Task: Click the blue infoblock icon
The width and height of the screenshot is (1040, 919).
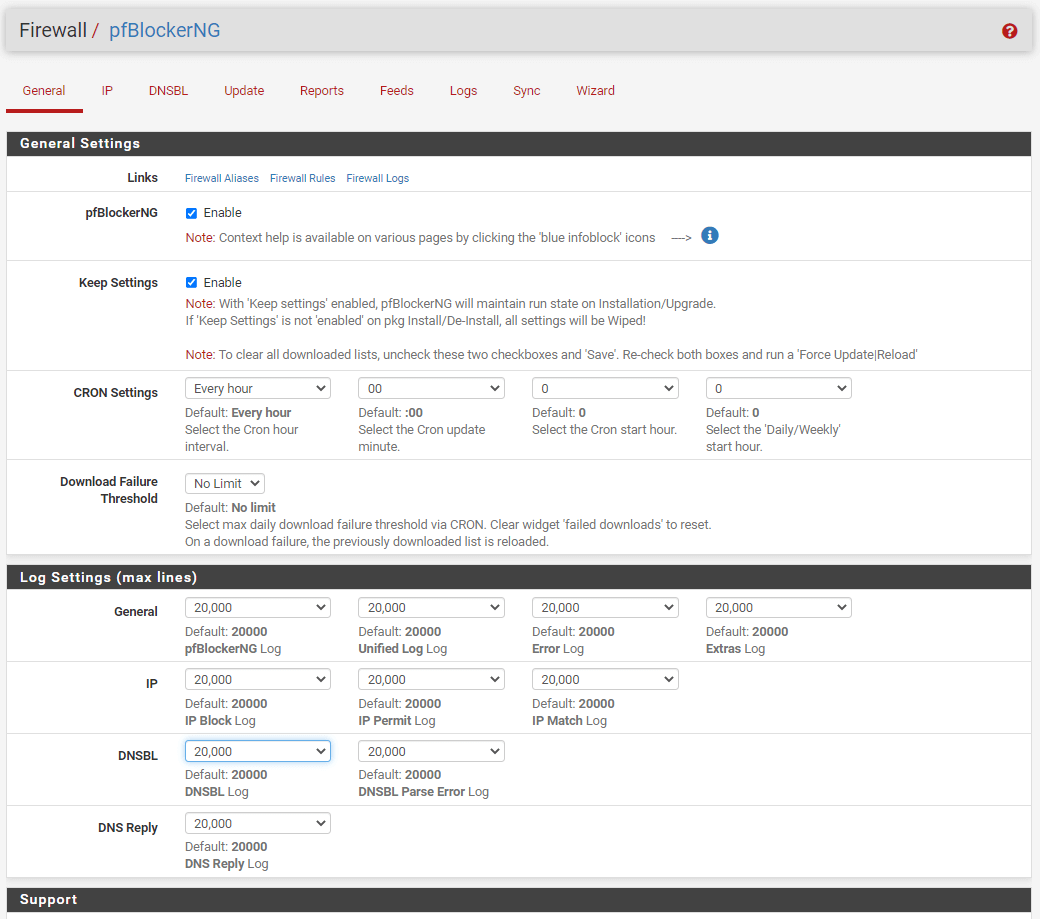Action: tap(710, 236)
